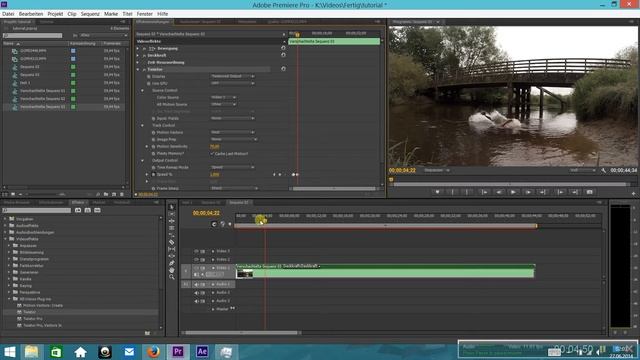Select the Twixtor Pro effect in list
The height and width of the screenshot is (360, 640).
[33, 319]
